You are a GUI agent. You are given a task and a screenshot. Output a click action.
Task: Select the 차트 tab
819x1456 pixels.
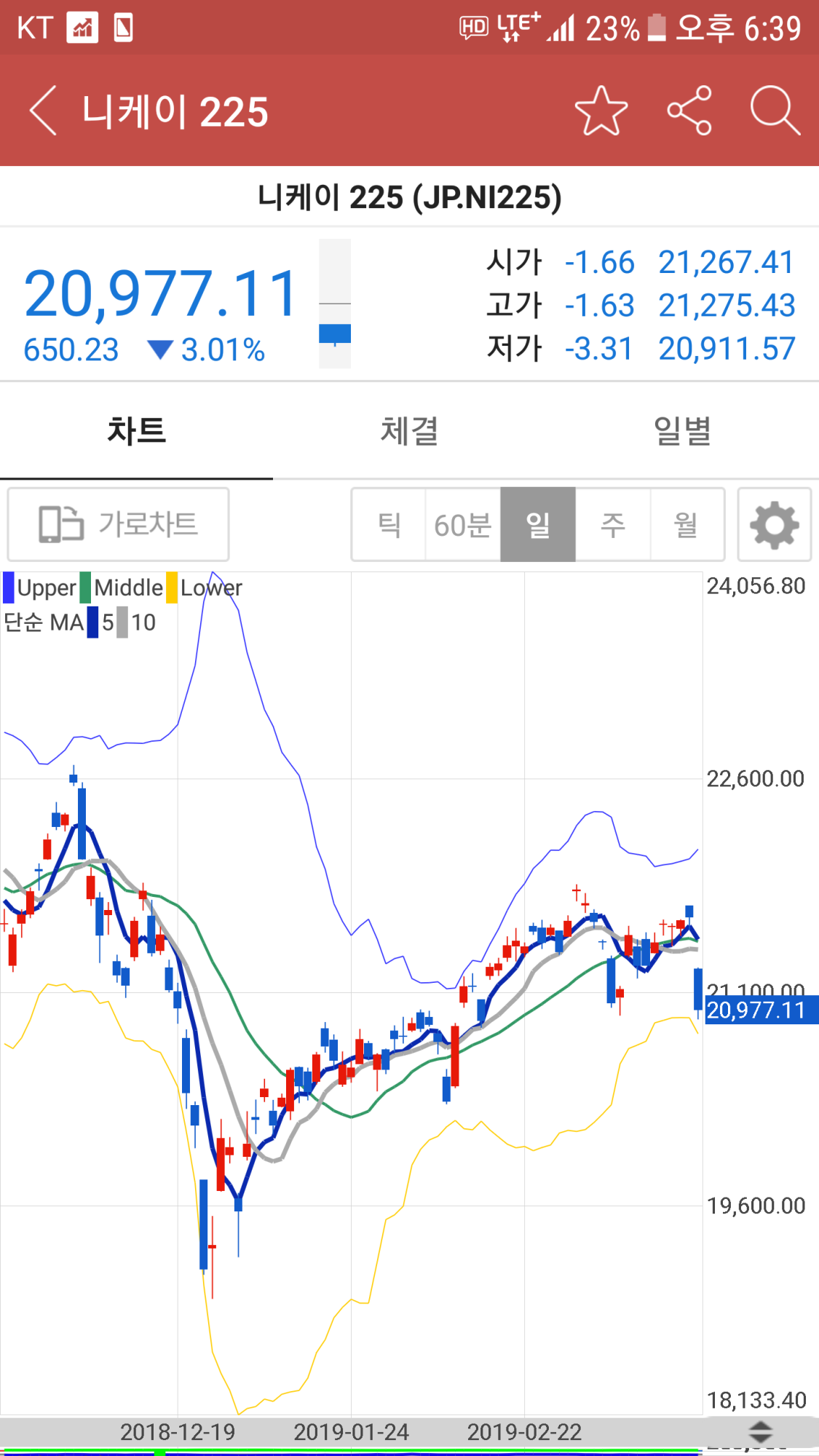click(x=136, y=430)
